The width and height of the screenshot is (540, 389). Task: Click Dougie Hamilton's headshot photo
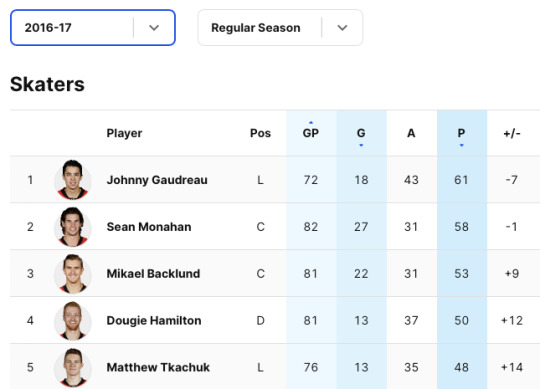pyautogui.click(x=73, y=320)
